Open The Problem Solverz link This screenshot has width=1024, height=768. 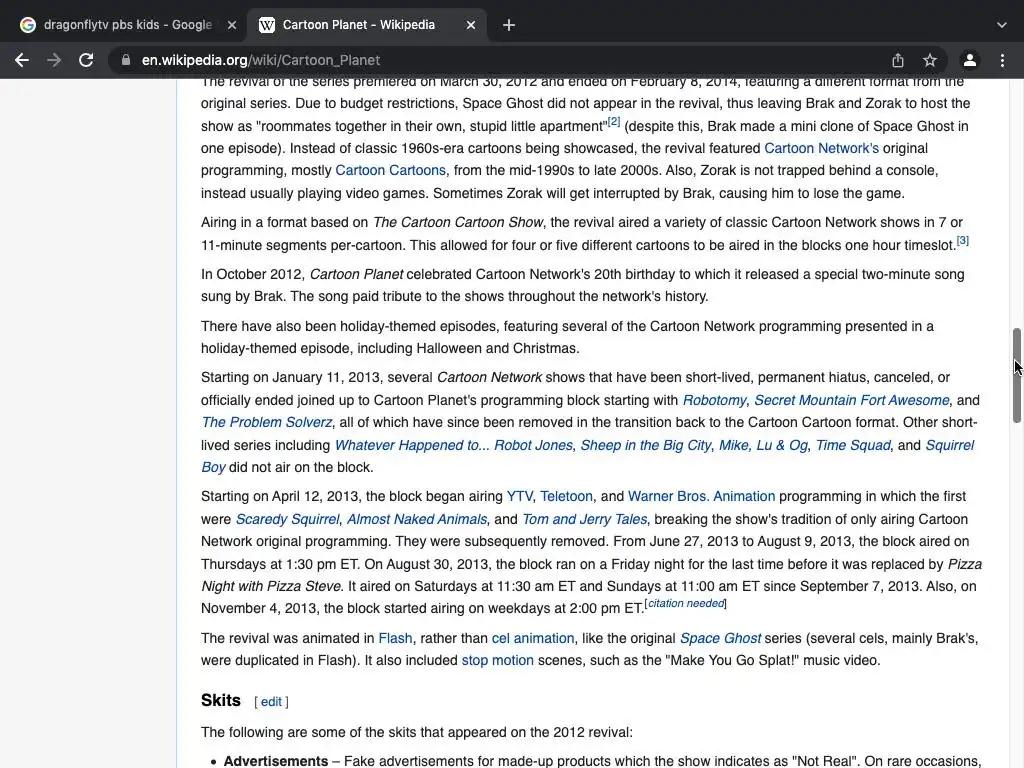click(266, 423)
